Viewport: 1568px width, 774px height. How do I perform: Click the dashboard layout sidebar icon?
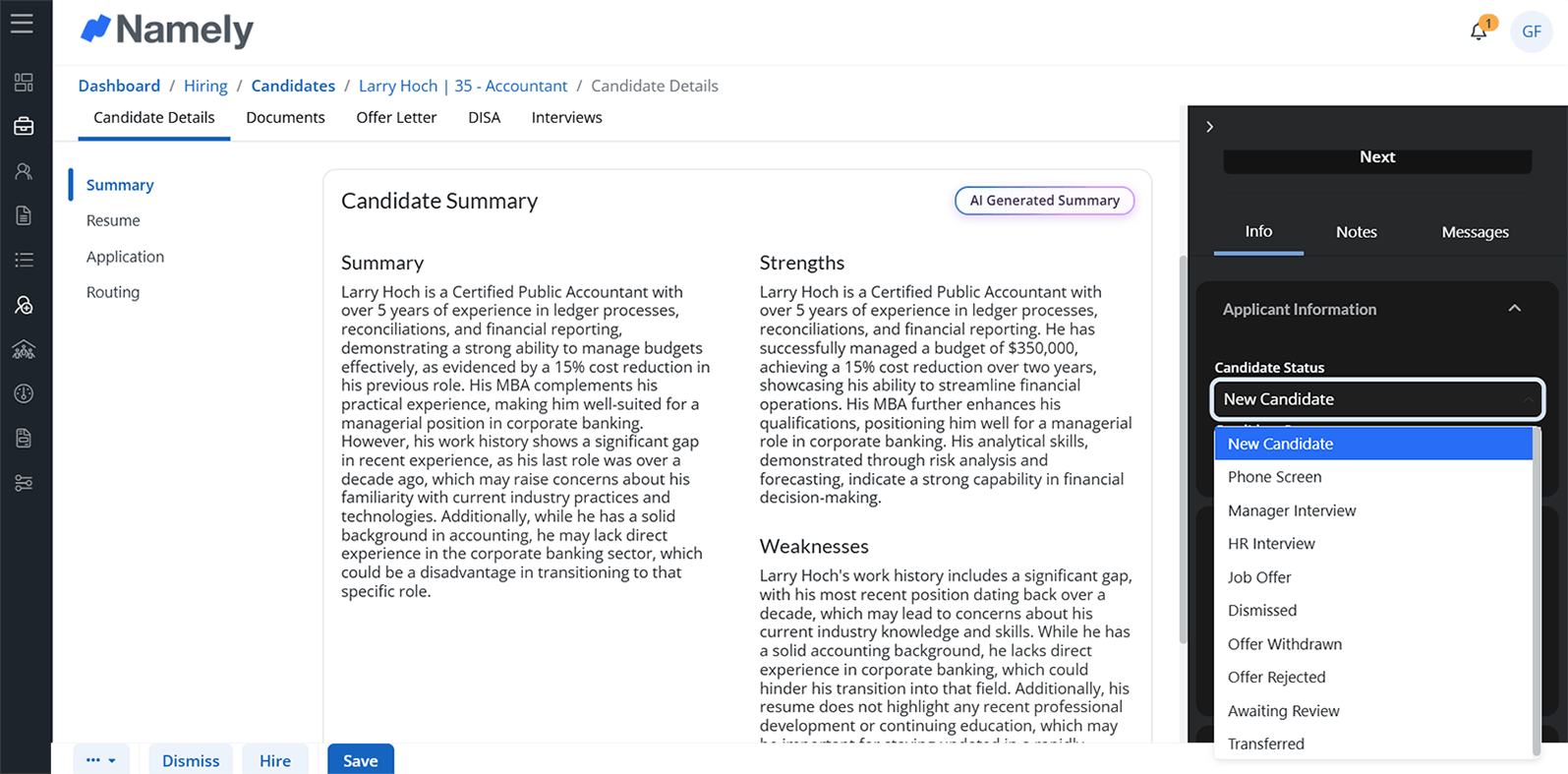pyautogui.click(x=24, y=83)
